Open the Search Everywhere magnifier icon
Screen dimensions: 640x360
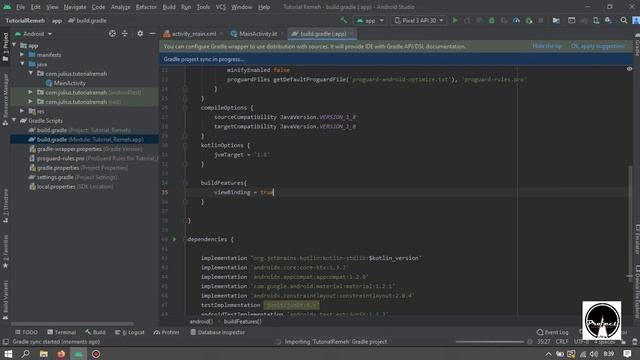pyautogui.click(x=624, y=20)
